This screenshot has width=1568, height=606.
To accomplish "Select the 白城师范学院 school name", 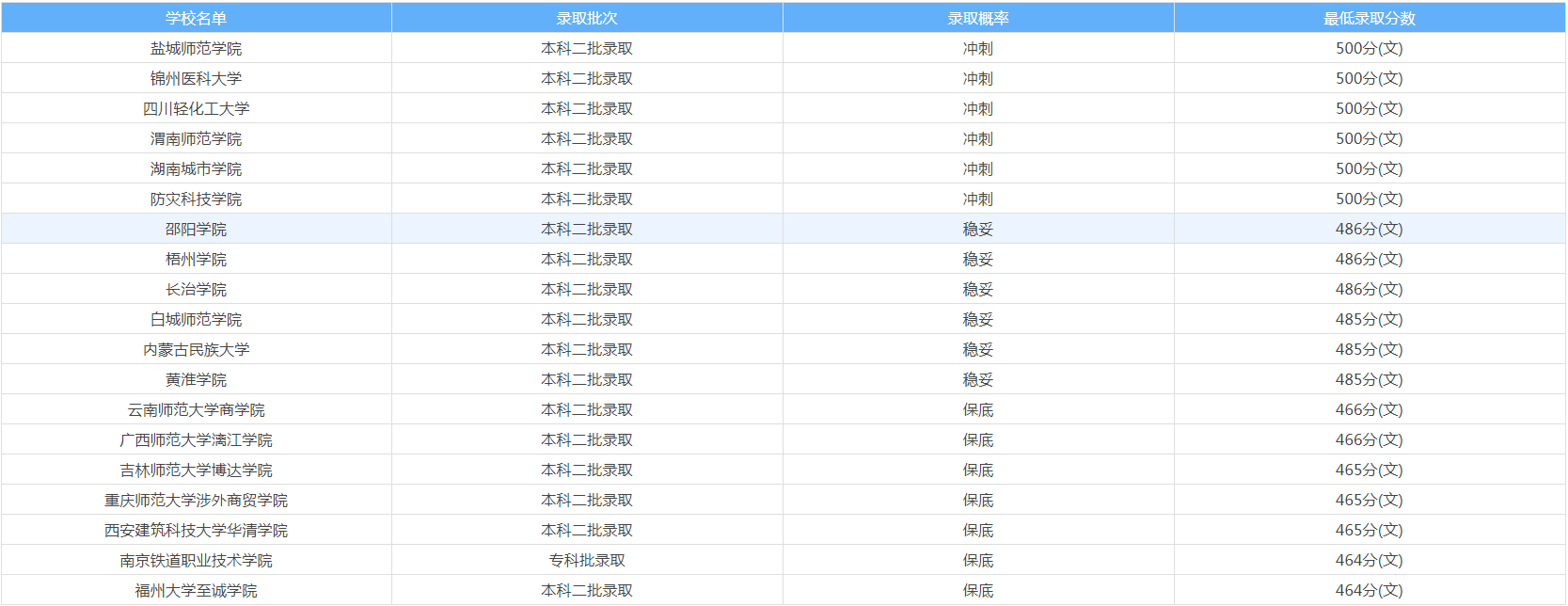I will tap(196, 319).
